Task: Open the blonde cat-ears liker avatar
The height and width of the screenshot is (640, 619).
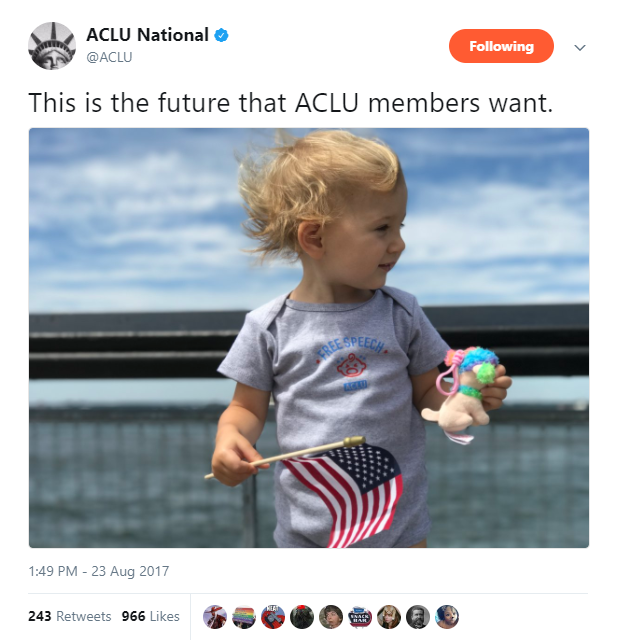Action: click(389, 617)
